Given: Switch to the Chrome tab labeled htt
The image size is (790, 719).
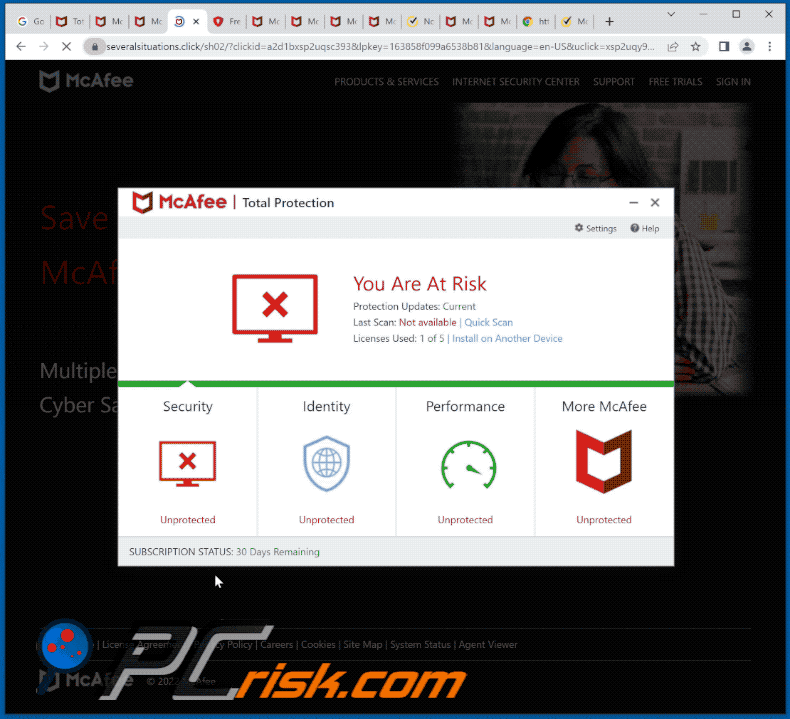Looking at the screenshot, I should coord(537,21).
